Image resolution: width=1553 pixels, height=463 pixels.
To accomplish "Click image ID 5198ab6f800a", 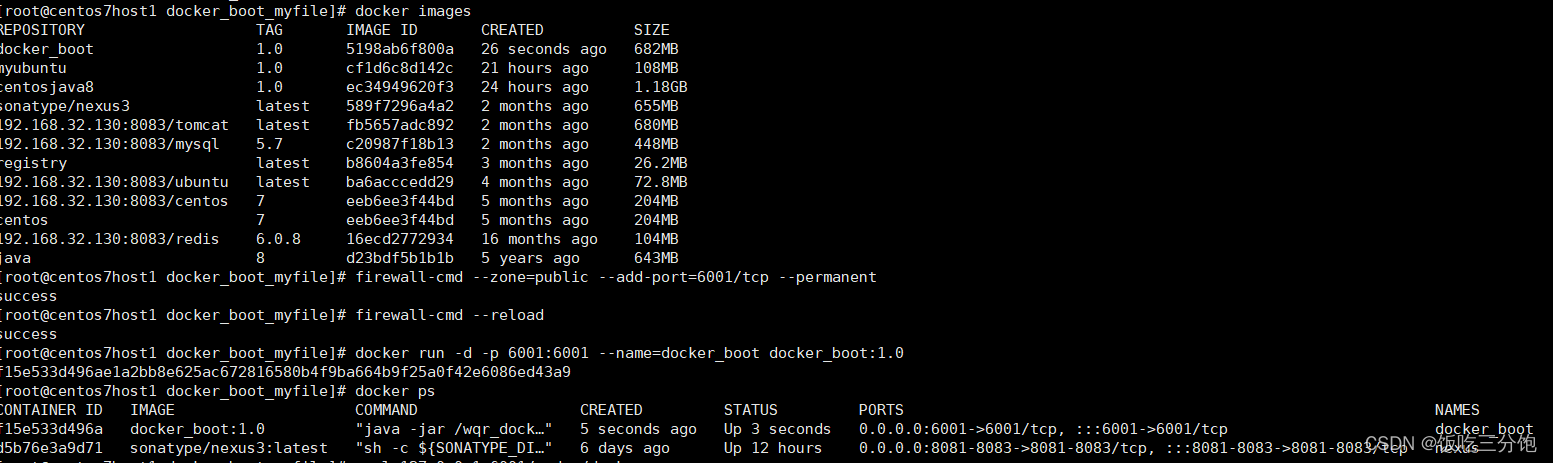I will coord(400,49).
